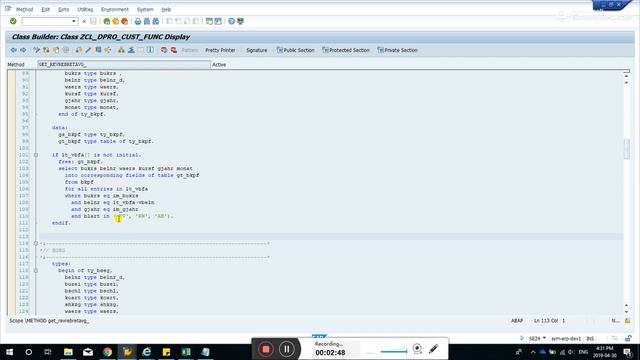This screenshot has height=360, width=640.
Task: Open Excel from the taskbar
Action: click(186, 352)
